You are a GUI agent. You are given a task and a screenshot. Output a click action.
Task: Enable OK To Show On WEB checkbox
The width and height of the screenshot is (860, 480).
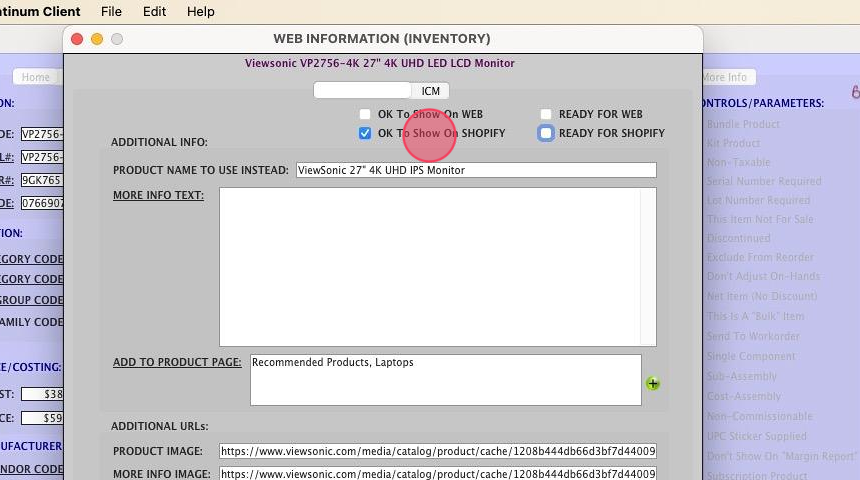coord(365,114)
